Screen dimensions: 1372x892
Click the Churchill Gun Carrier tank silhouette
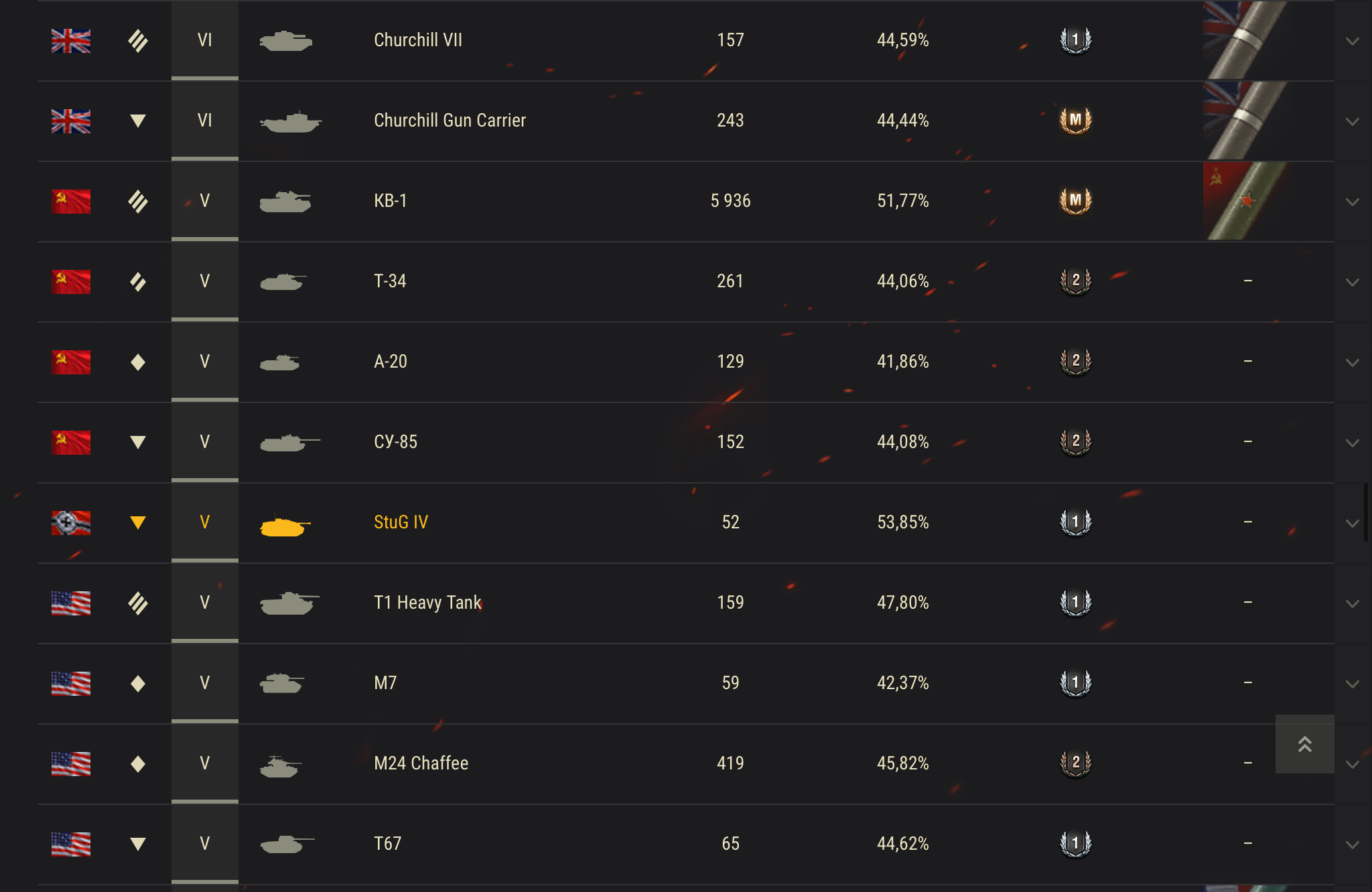click(291, 121)
